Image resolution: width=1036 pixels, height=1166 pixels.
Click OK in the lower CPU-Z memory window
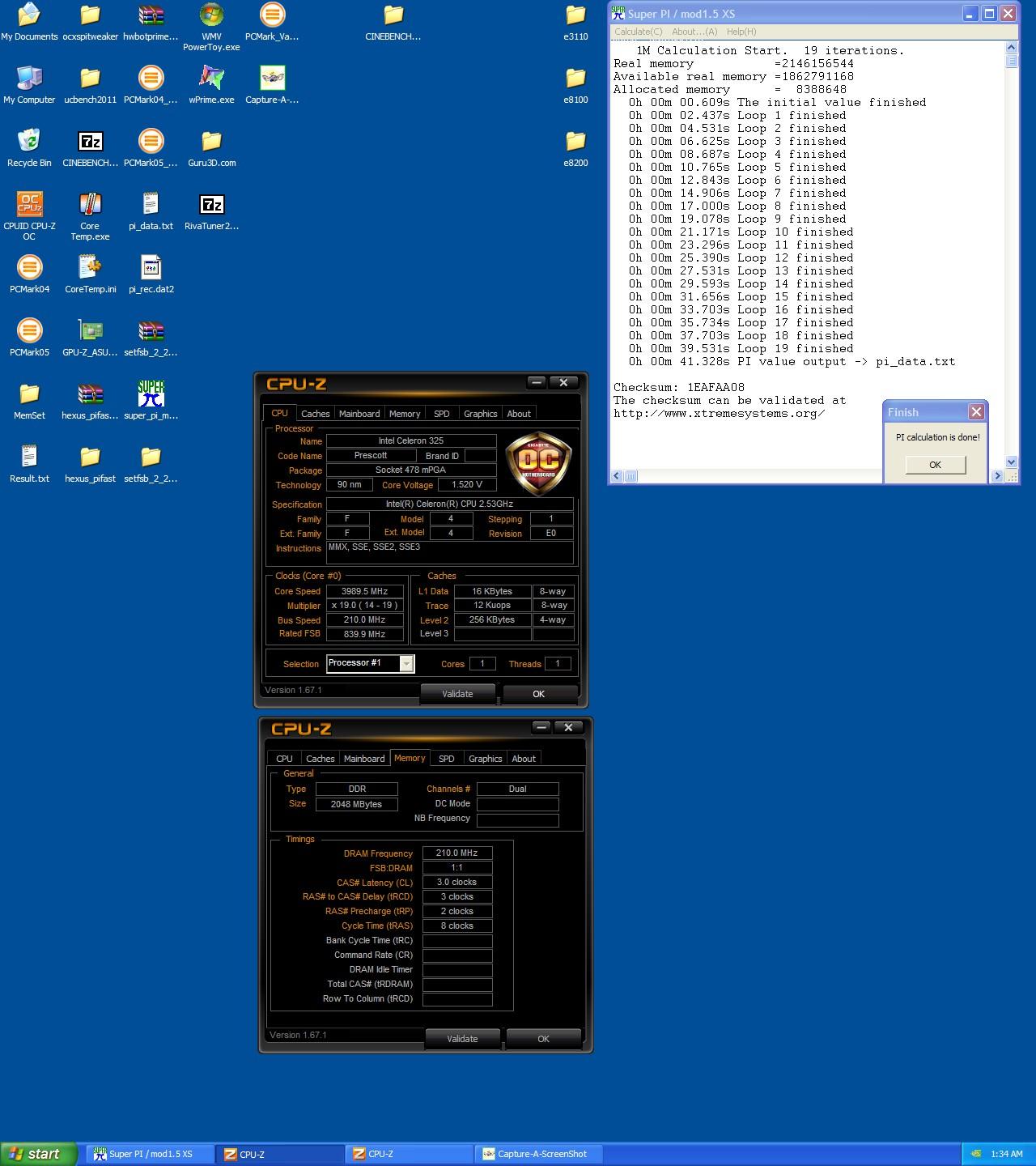click(544, 1039)
